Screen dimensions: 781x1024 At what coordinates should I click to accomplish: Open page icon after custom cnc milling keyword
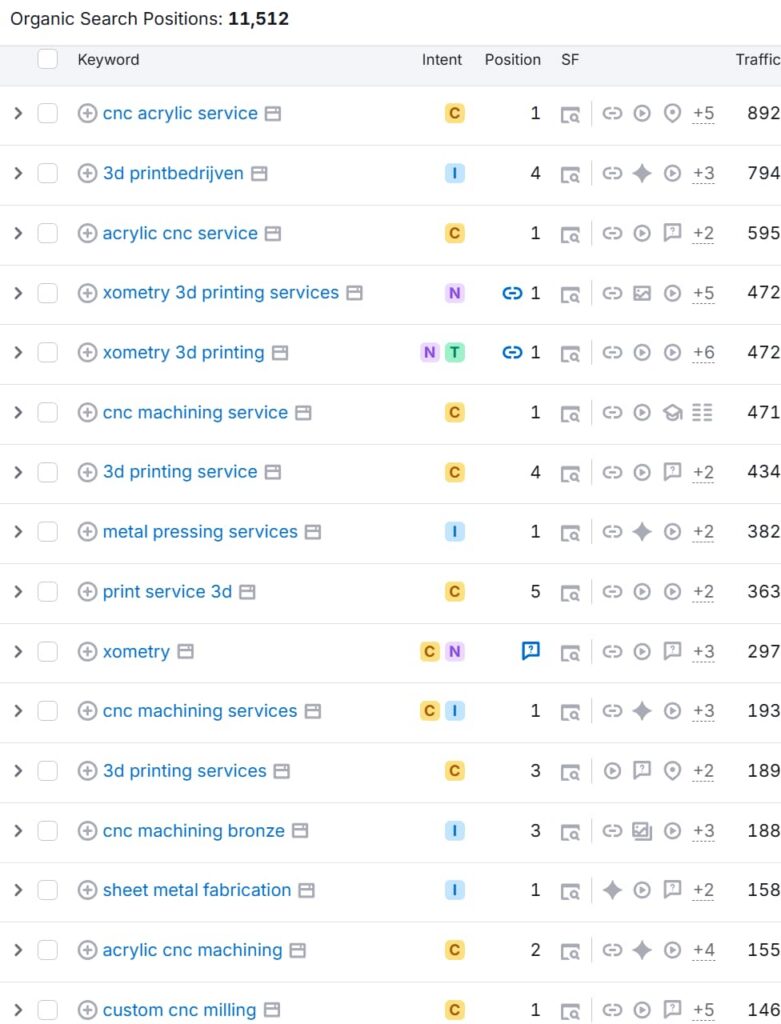(272, 1010)
